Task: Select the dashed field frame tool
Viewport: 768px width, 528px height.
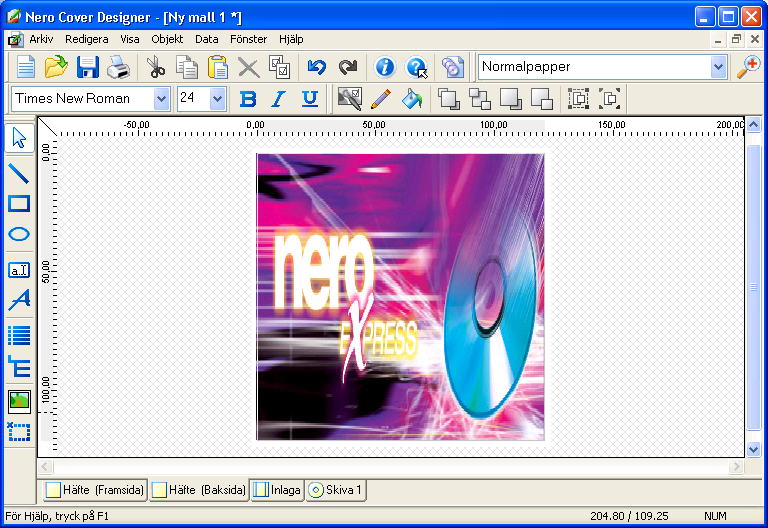Action: coord(19,432)
